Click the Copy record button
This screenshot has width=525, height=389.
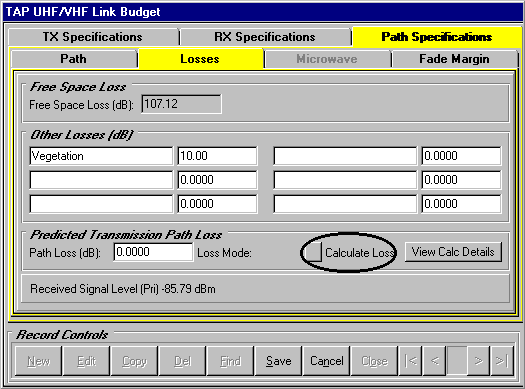134,361
